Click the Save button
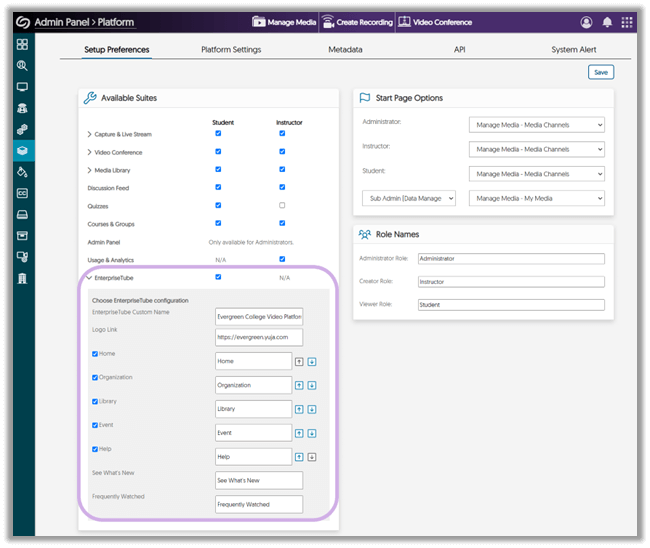The width and height of the screenshot is (650, 548). (600, 72)
